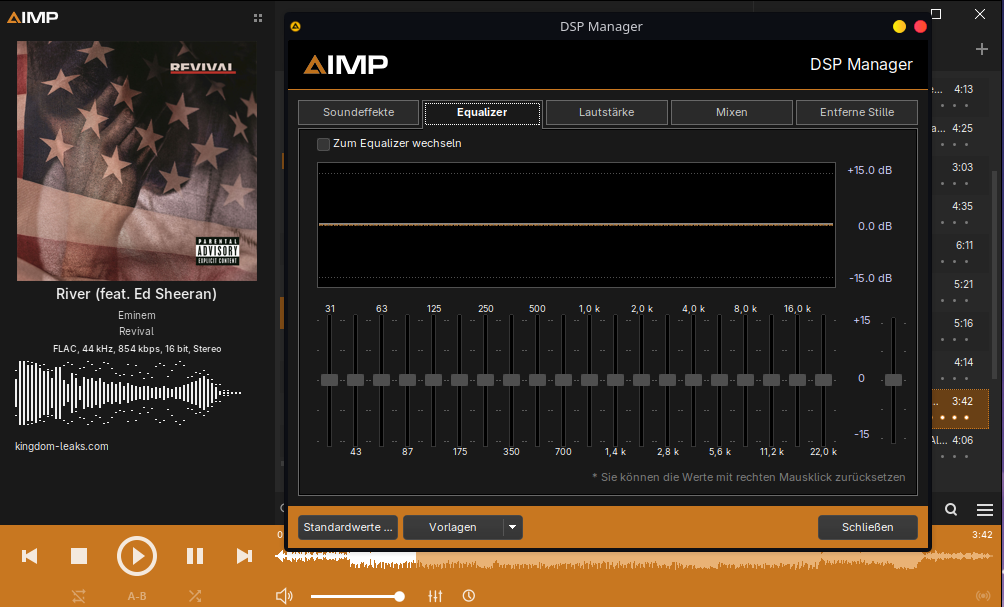Switch to the Mixen tab

732,112
